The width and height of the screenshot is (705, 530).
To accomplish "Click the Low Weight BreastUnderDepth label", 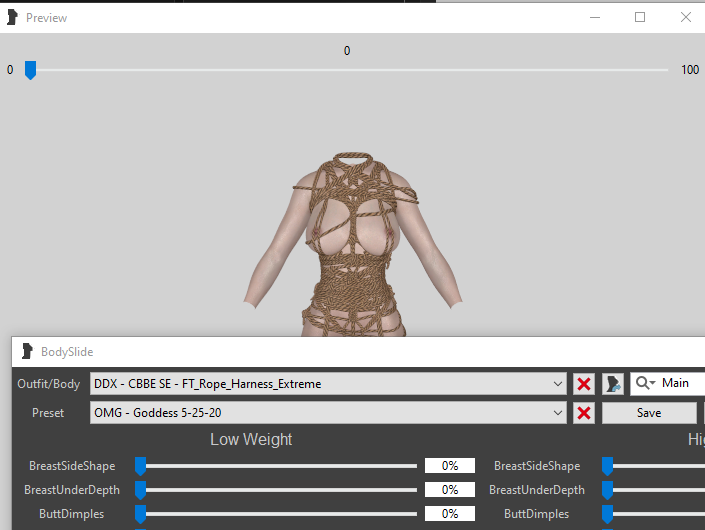I will tap(72, 490).
